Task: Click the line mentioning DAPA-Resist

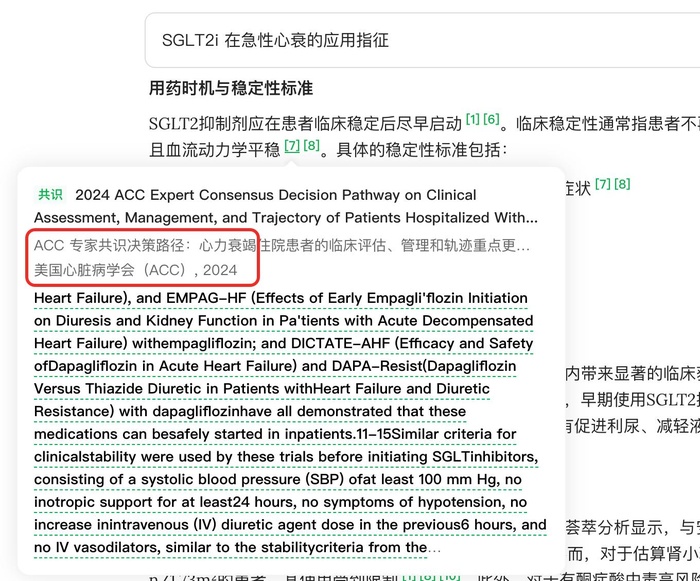Action: (x=275, y=366)
